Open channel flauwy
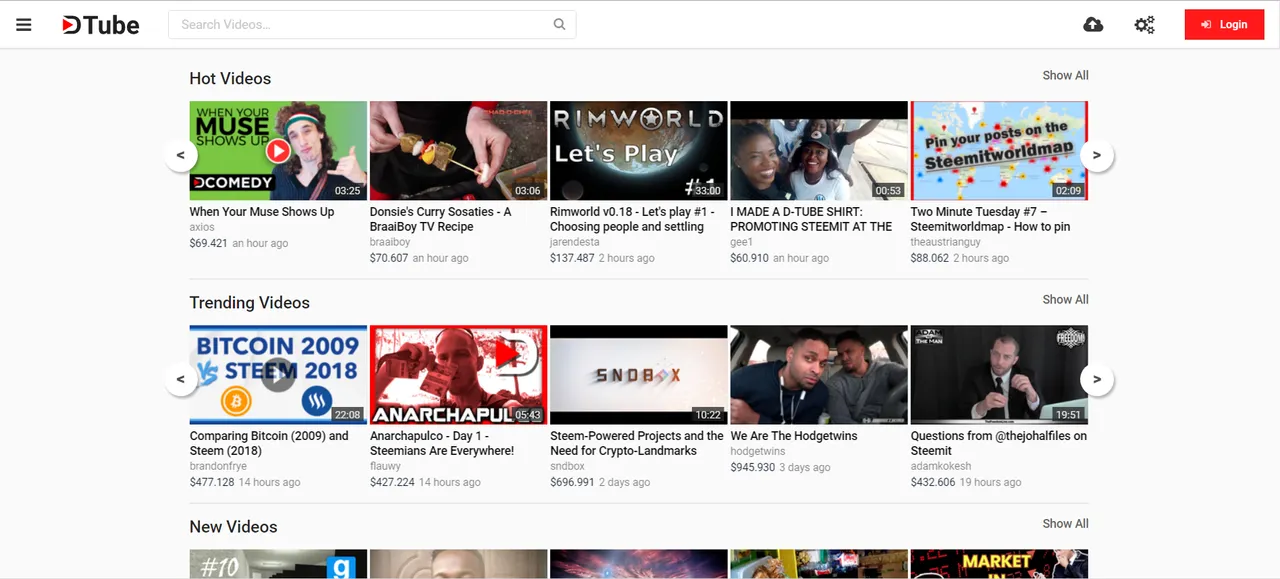1280x579 pixels. pos(385,466)
